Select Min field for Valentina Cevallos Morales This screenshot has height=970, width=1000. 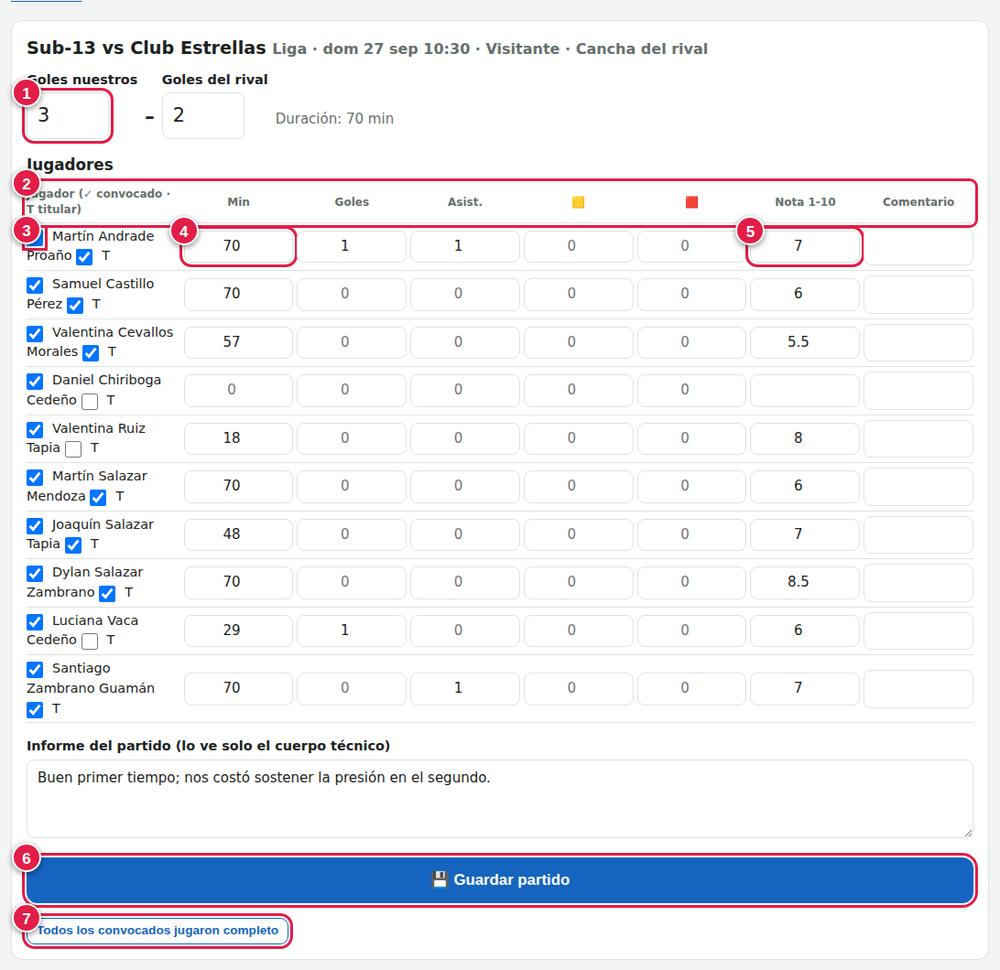(239, 342)
